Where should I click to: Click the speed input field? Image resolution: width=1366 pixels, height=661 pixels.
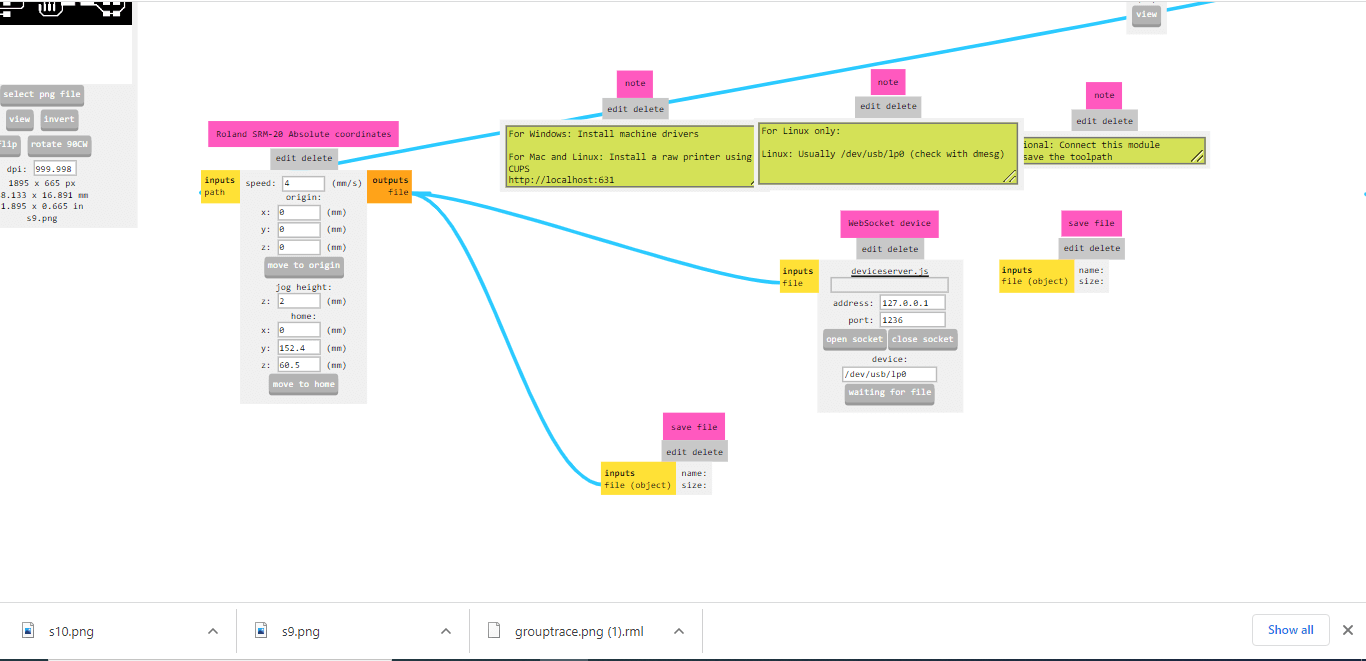[303, 184]
